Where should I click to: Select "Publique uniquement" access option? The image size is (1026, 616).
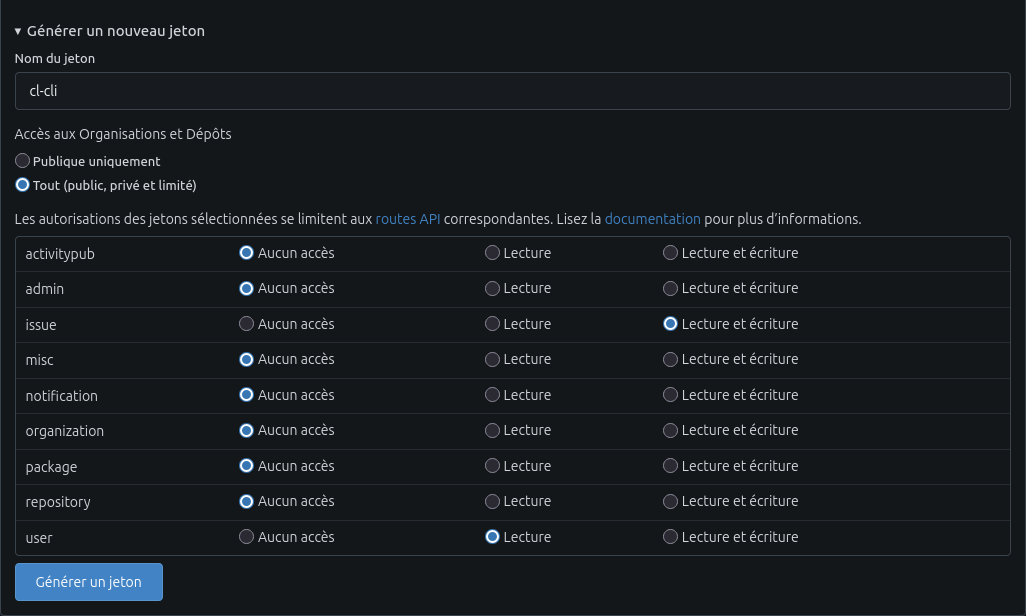[x=22, y=160]
